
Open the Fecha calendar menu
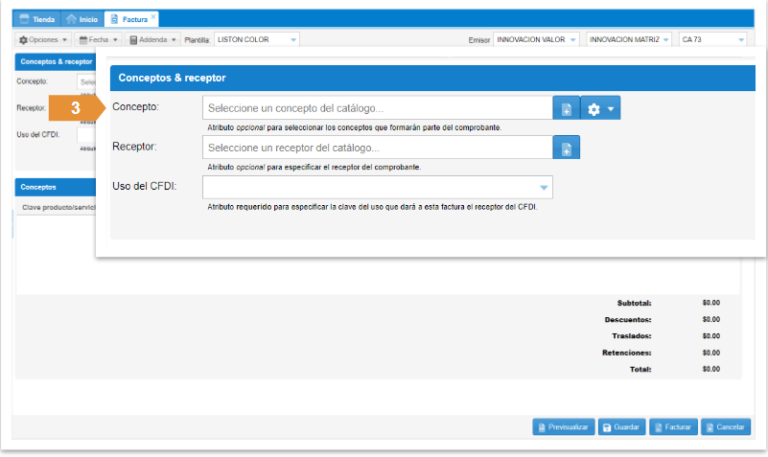98,39
